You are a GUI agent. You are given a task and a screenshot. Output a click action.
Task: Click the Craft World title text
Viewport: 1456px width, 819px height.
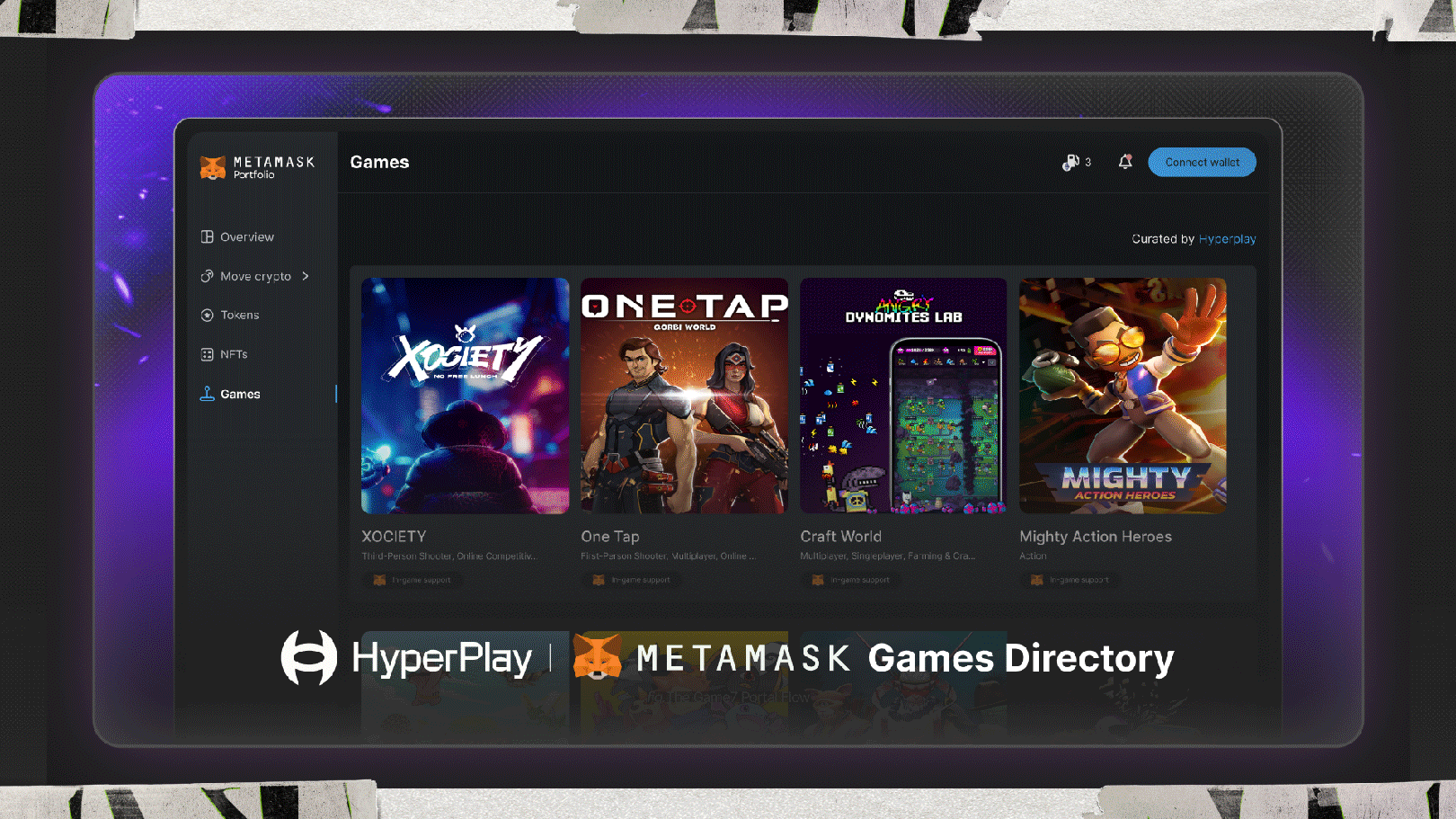[840, 537]
